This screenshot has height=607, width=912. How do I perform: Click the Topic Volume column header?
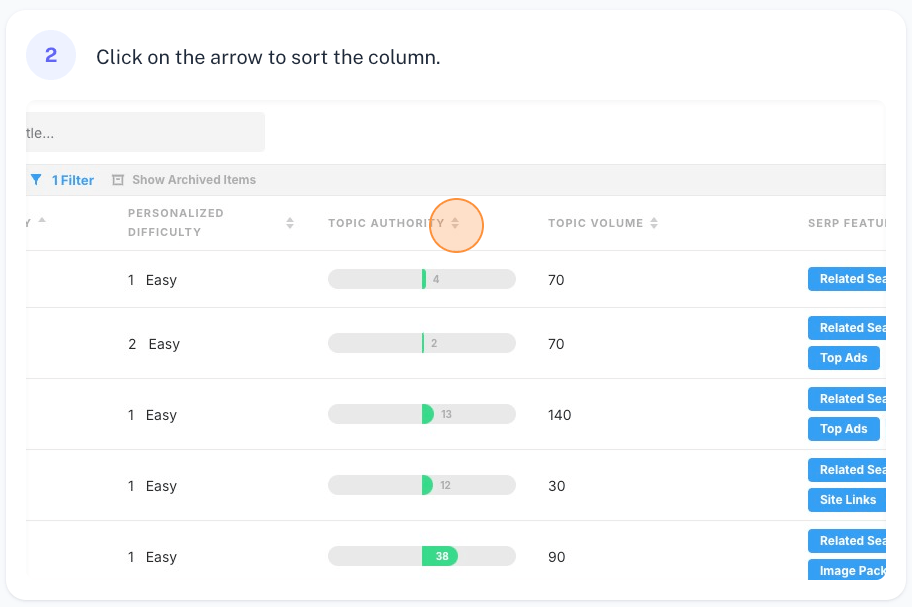pyautogui.click(x=595, y=223)
